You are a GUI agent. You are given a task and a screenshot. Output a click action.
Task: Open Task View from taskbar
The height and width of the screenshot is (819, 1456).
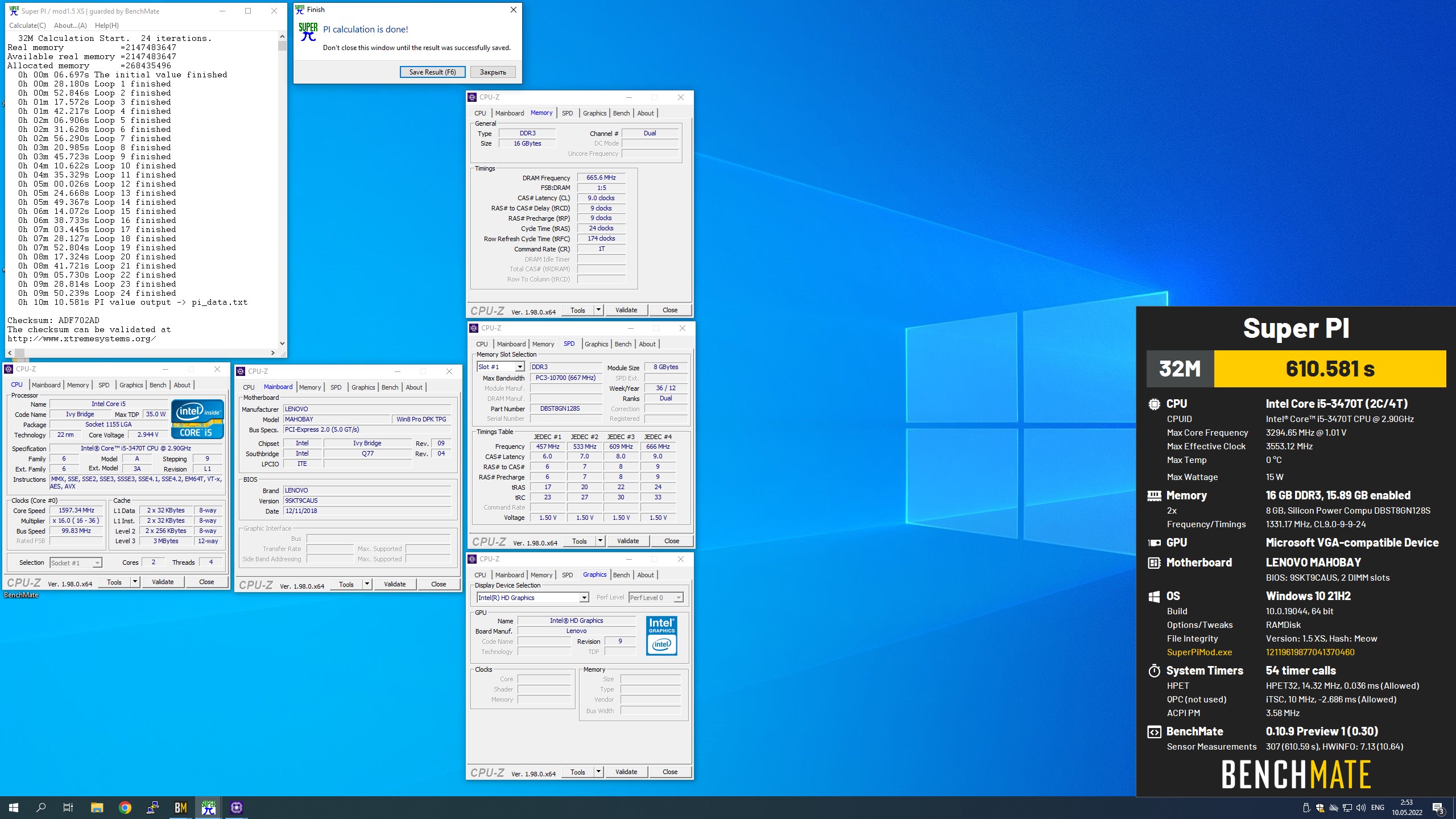coord(68,808)
